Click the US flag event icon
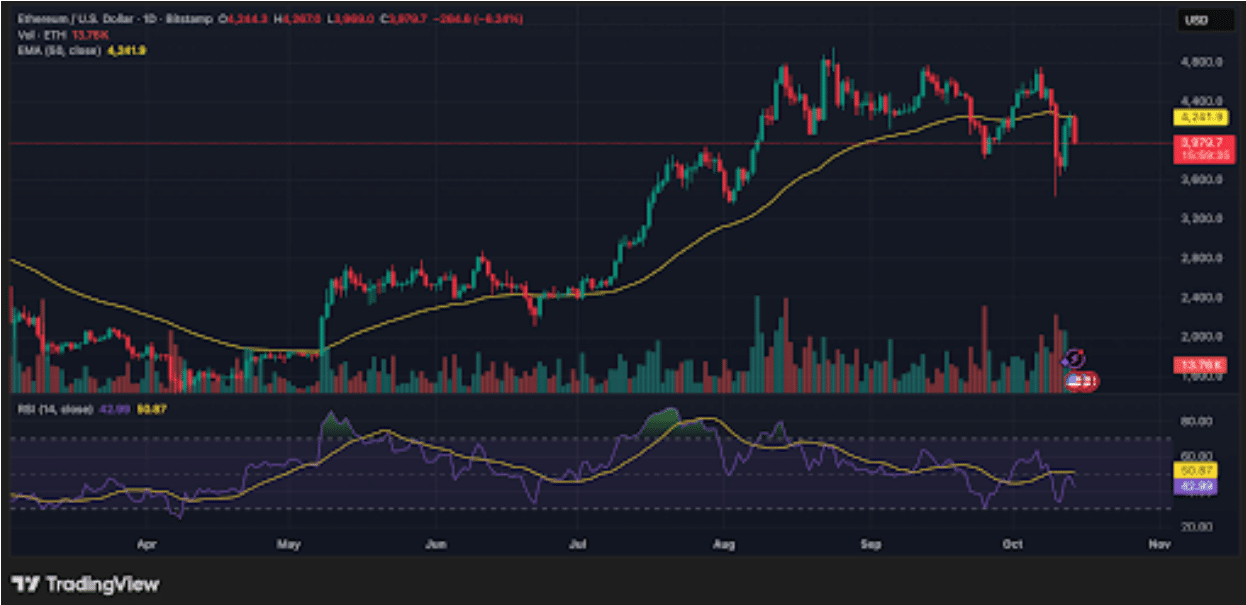This screenshot has height=605, width=1246. 1078,380
